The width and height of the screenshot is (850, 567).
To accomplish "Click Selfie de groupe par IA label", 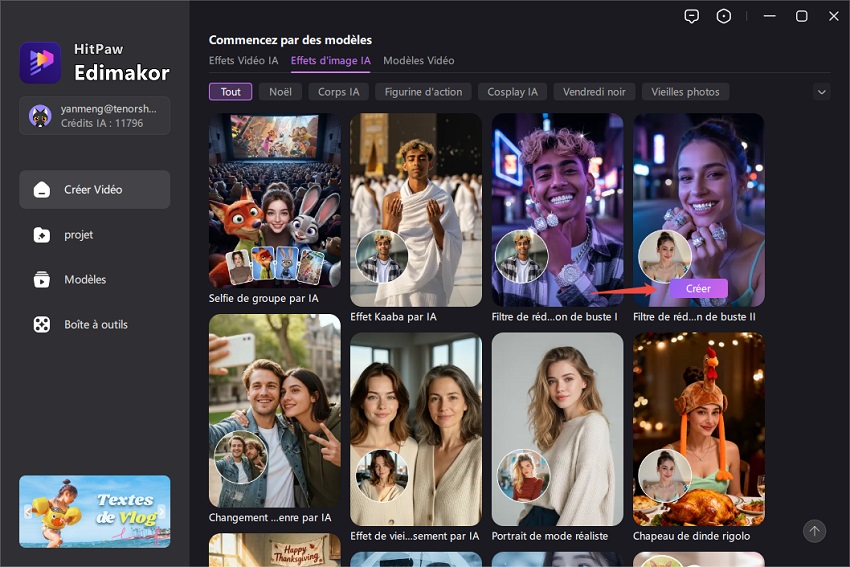I will (x=263, y=298).
